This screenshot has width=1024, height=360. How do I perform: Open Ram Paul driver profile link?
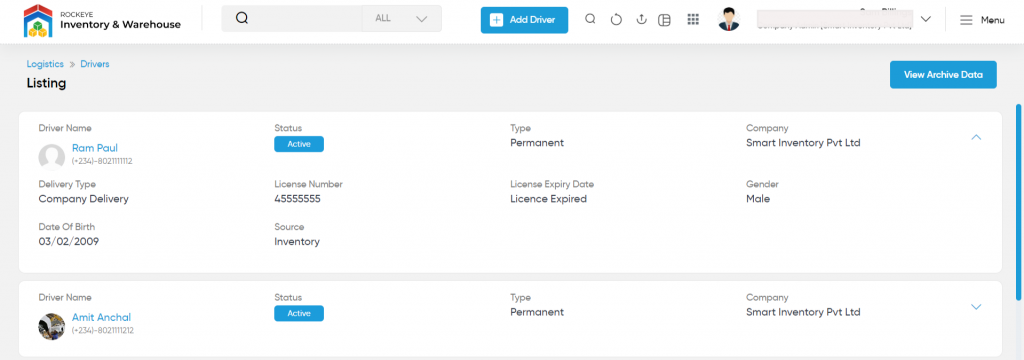(x=95, y=148)
